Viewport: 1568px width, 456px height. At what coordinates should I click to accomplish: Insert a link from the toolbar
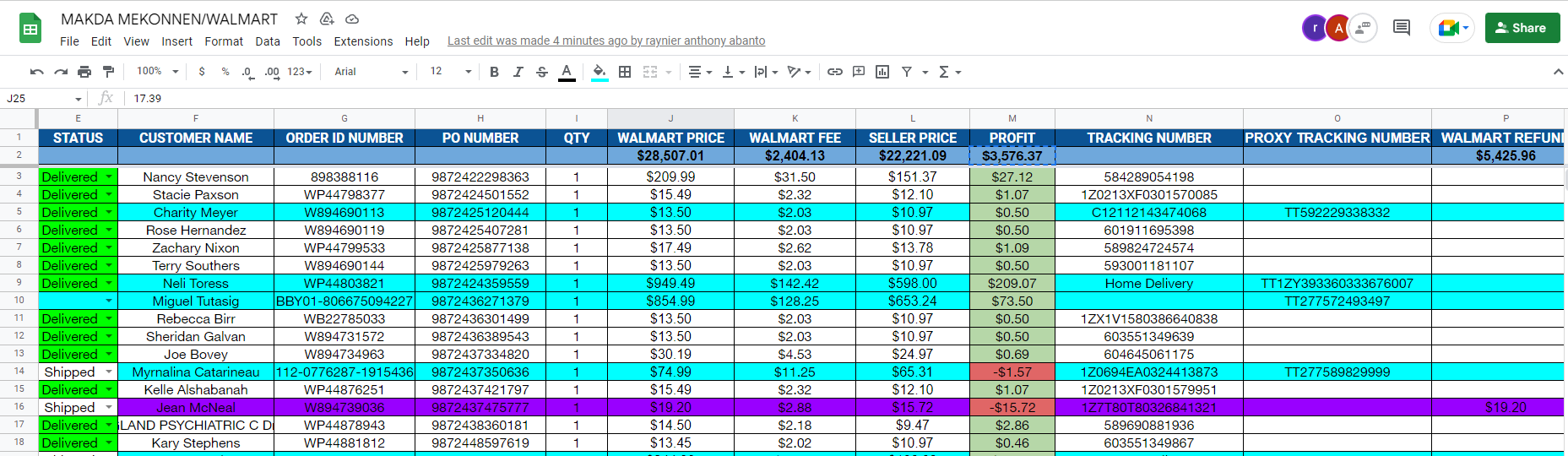835,72
